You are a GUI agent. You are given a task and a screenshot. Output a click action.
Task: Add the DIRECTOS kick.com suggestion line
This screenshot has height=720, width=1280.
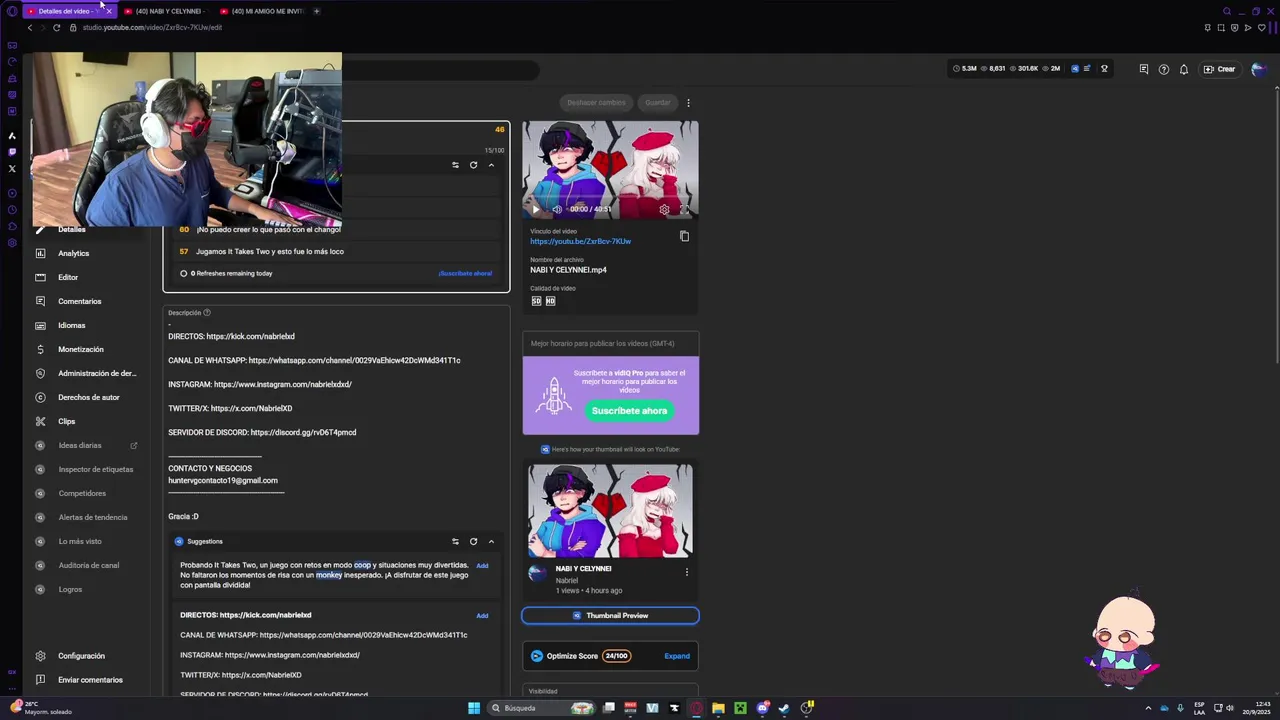point(482,616)
